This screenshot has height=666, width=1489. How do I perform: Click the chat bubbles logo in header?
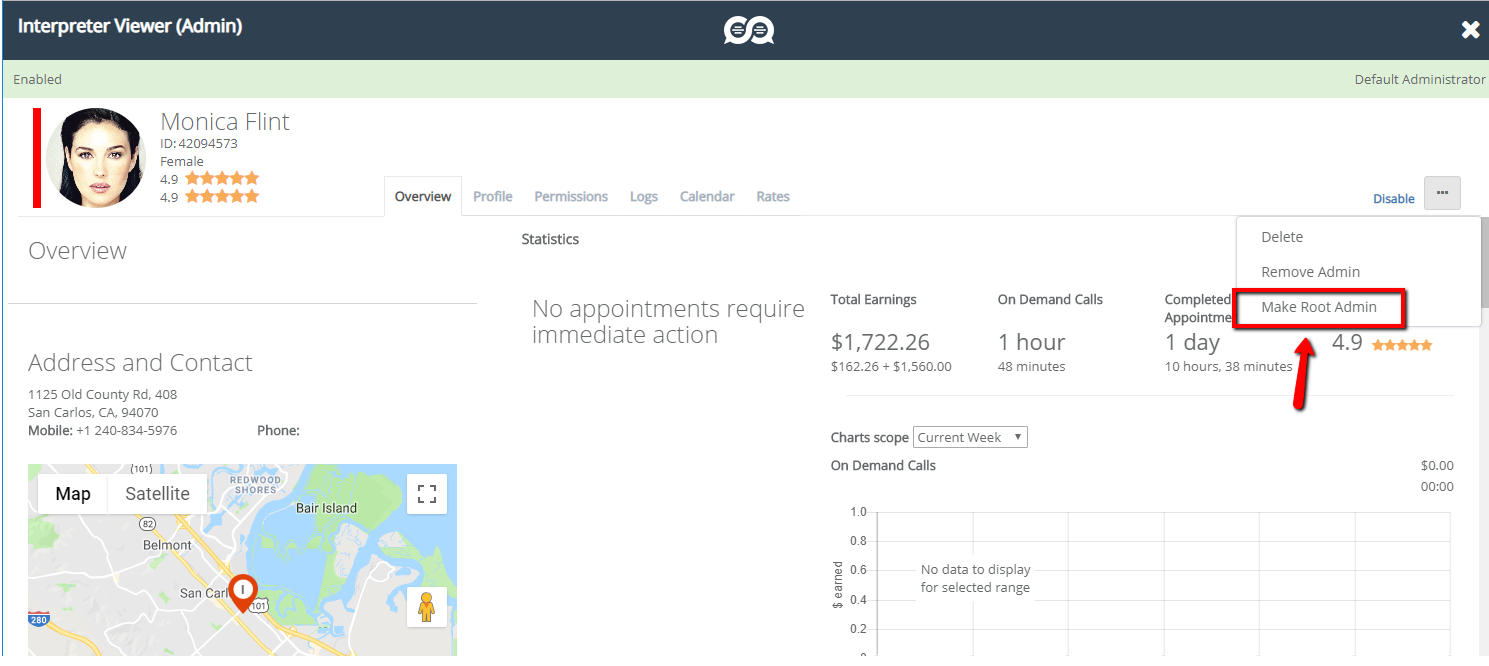[x=749, y=30]
